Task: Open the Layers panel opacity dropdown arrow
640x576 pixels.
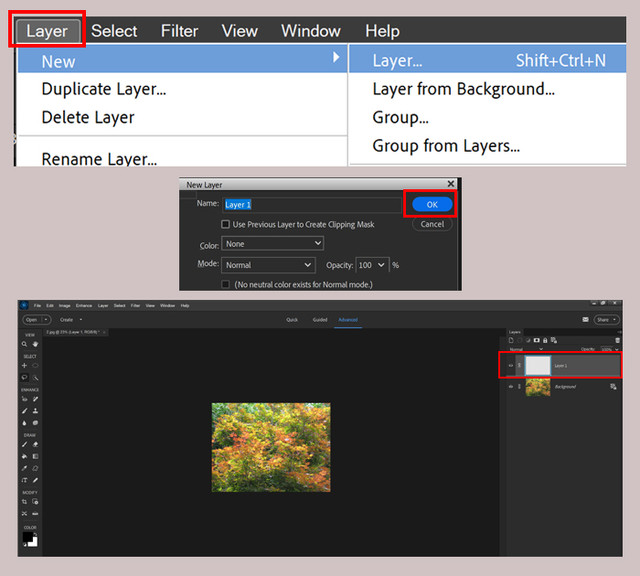Action: pos(617,349)
